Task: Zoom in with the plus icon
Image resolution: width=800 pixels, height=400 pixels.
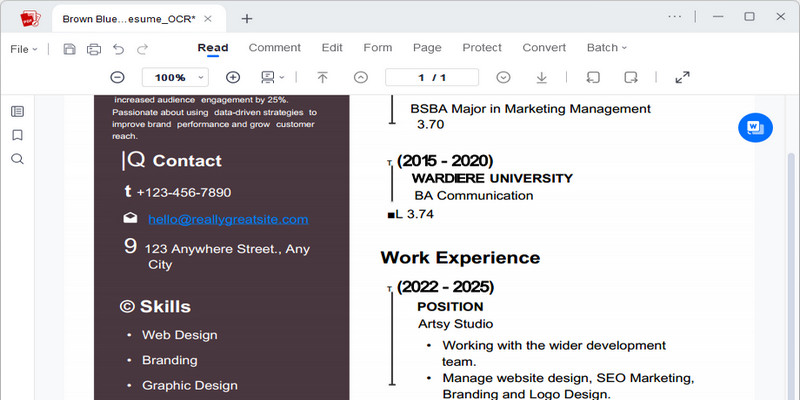Action: click(233, 78)
